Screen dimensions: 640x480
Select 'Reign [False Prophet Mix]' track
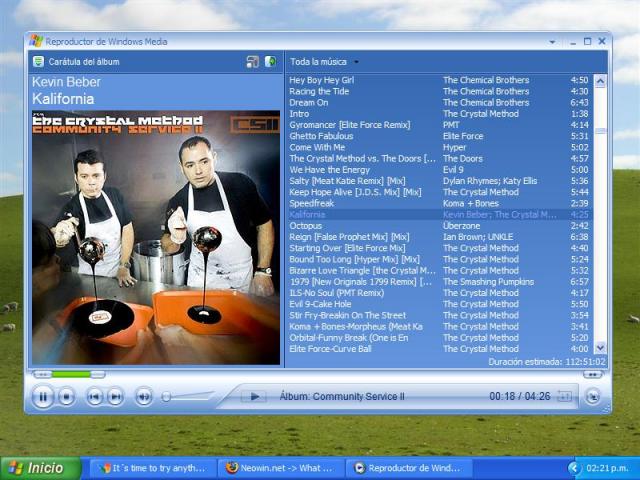pyautogui.click(x=440, y=237)
